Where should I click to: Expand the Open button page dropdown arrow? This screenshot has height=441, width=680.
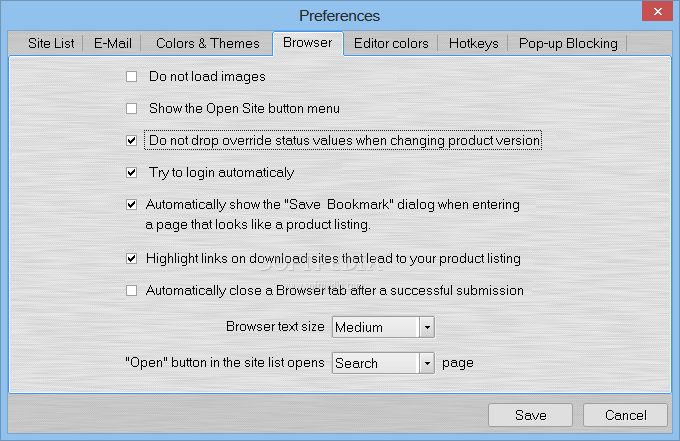pos(426,363)
